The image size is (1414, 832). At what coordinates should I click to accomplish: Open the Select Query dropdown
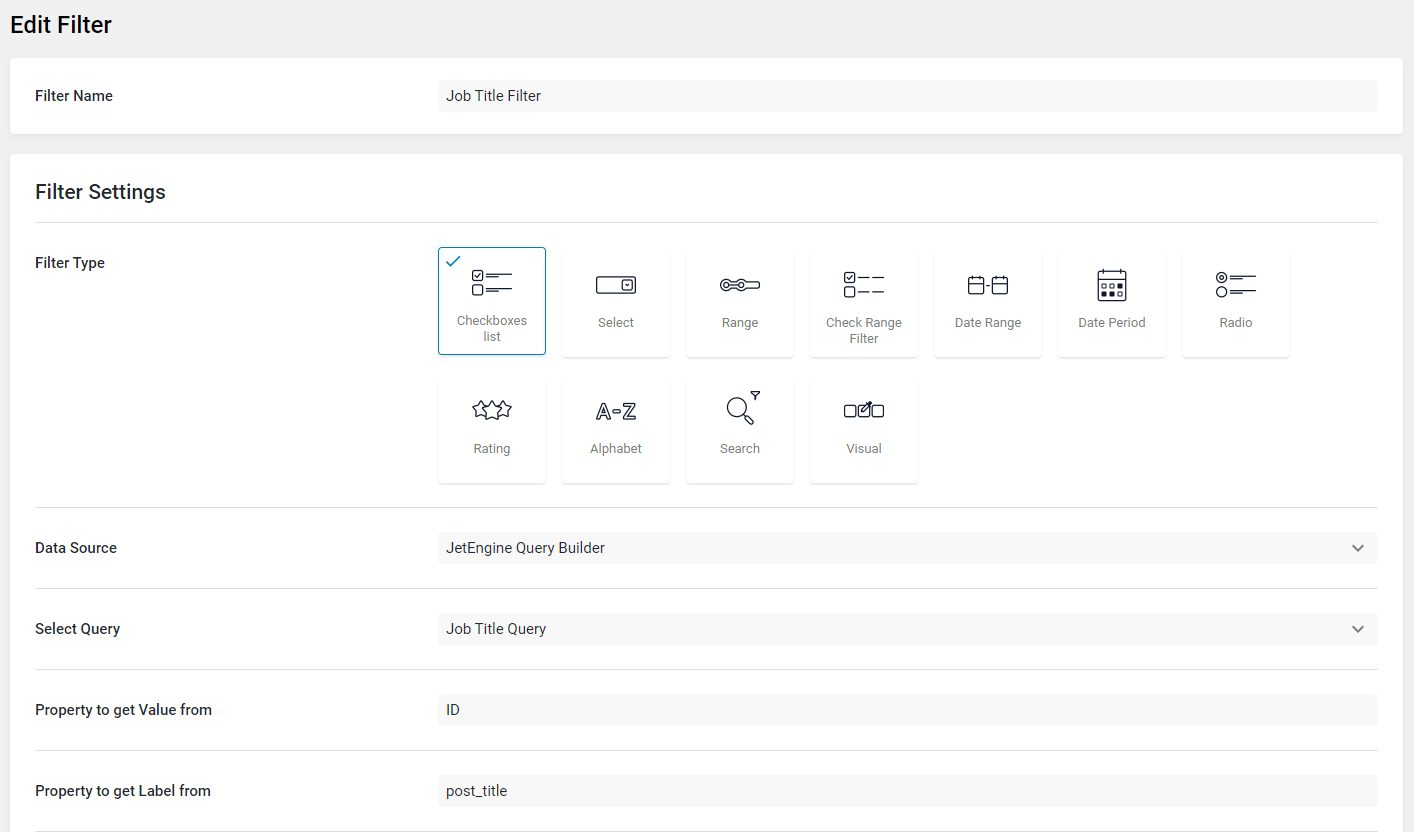point(908,629)
